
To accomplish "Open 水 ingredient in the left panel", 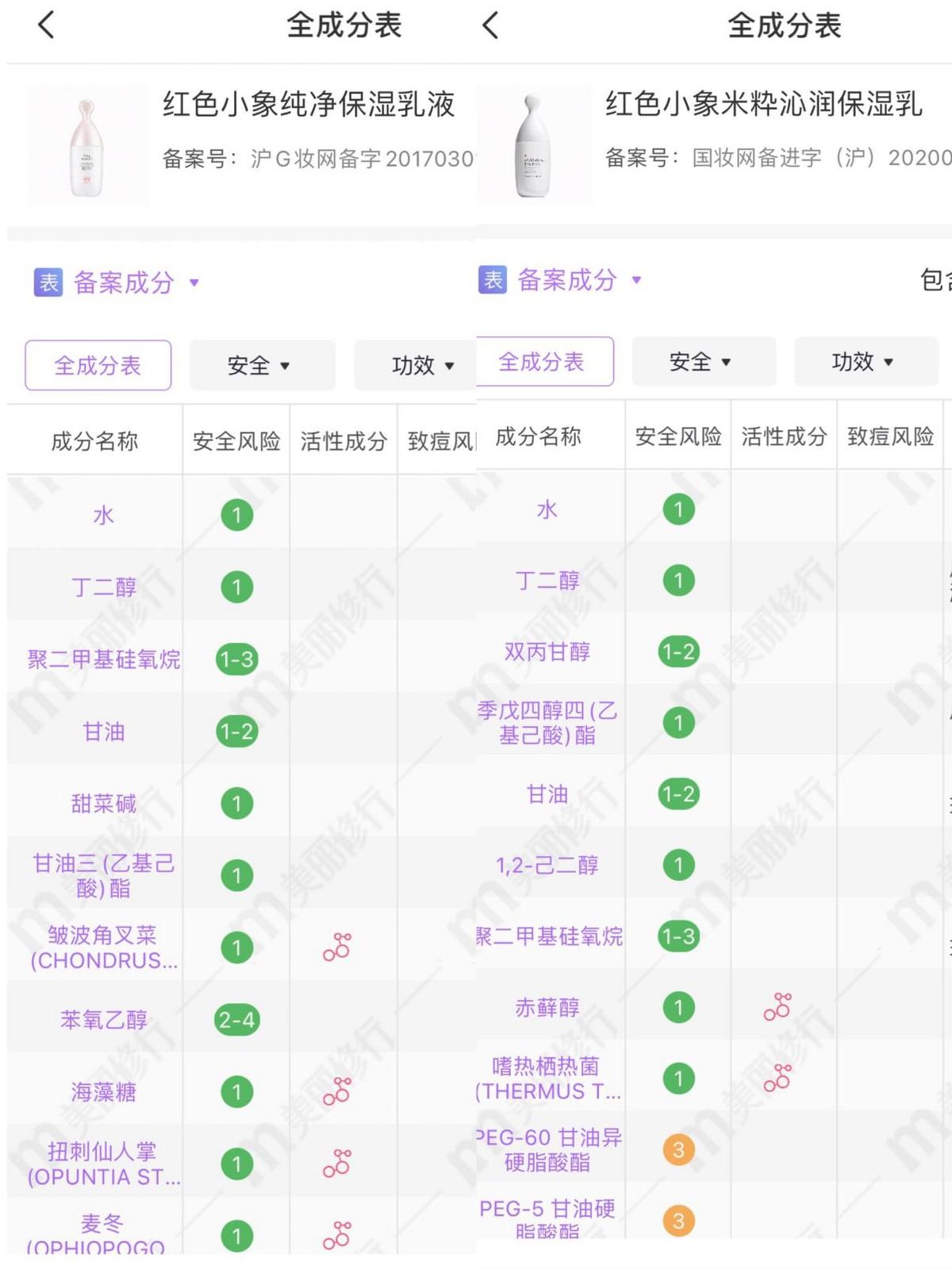I will [103, 515].
